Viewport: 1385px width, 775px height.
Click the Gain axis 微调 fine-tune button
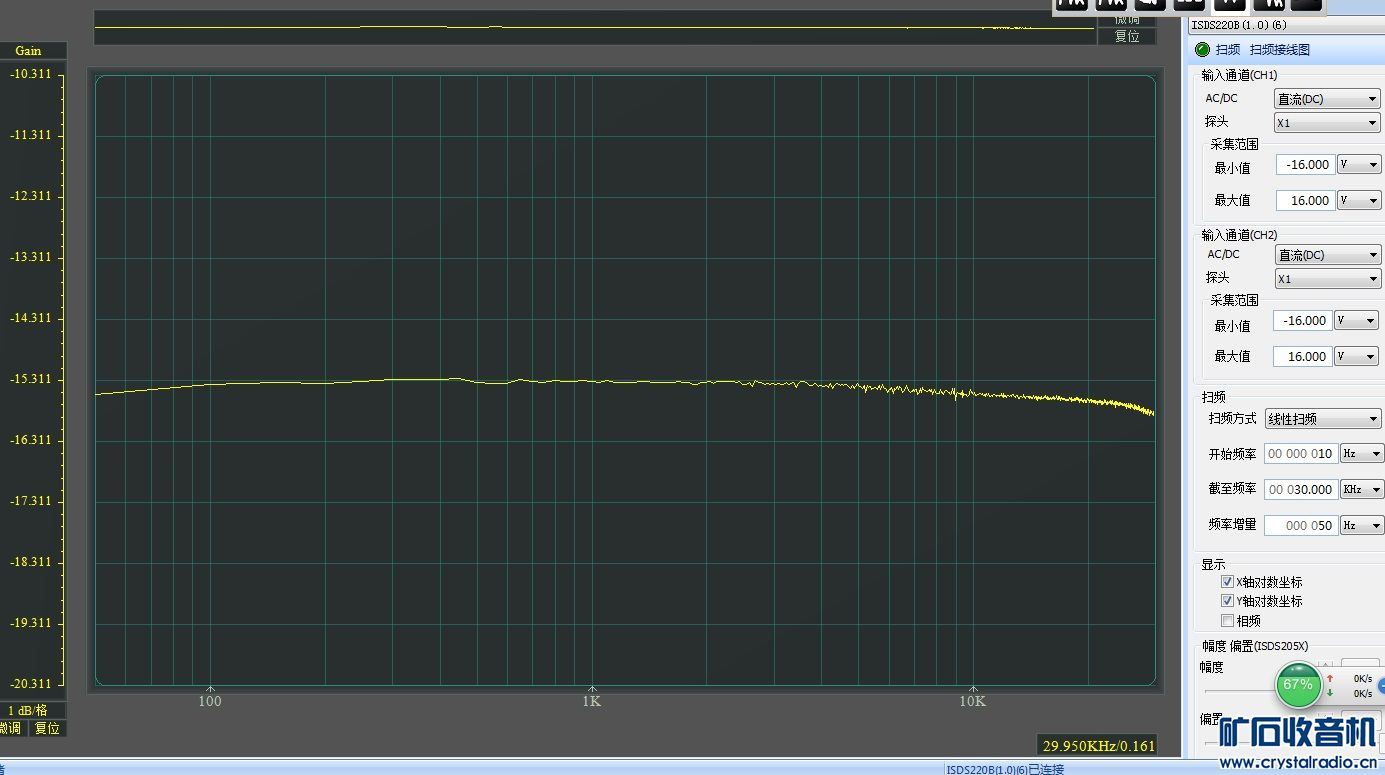11,728
